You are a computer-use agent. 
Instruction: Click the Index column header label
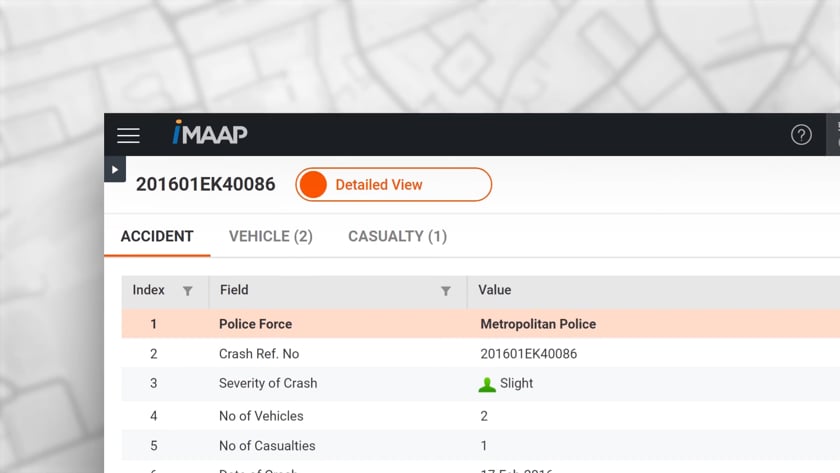pos(148,290)
